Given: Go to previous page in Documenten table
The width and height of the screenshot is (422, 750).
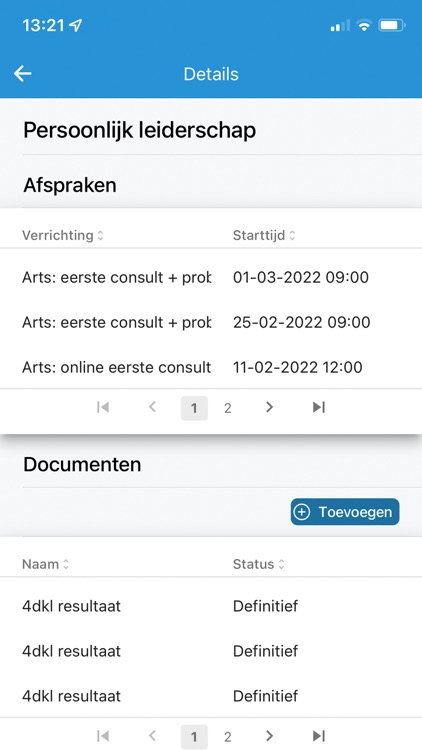Looking at the screenshot, I should 152,736.
